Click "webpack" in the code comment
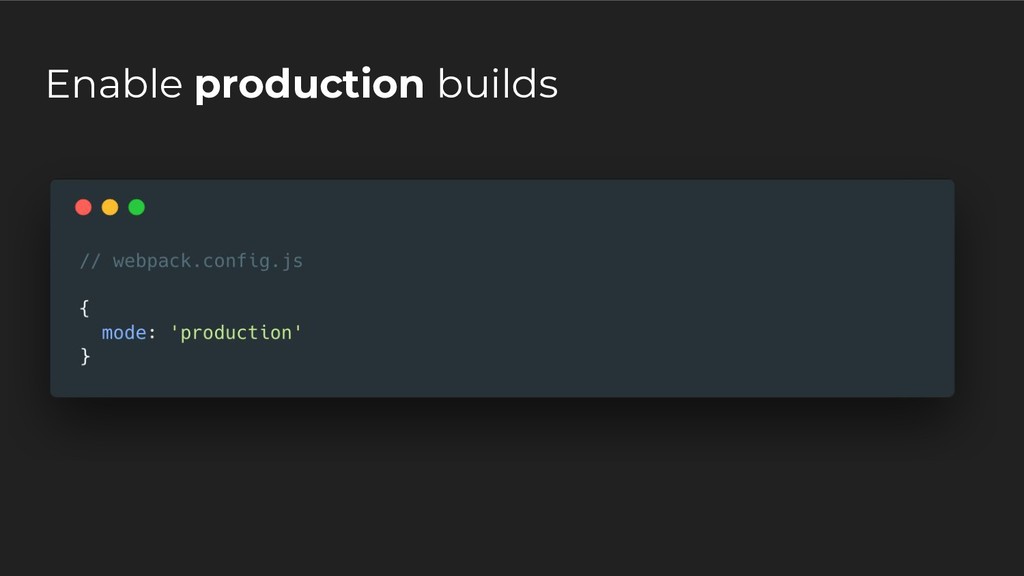The image size is (1024, 576). coord(150,261)
